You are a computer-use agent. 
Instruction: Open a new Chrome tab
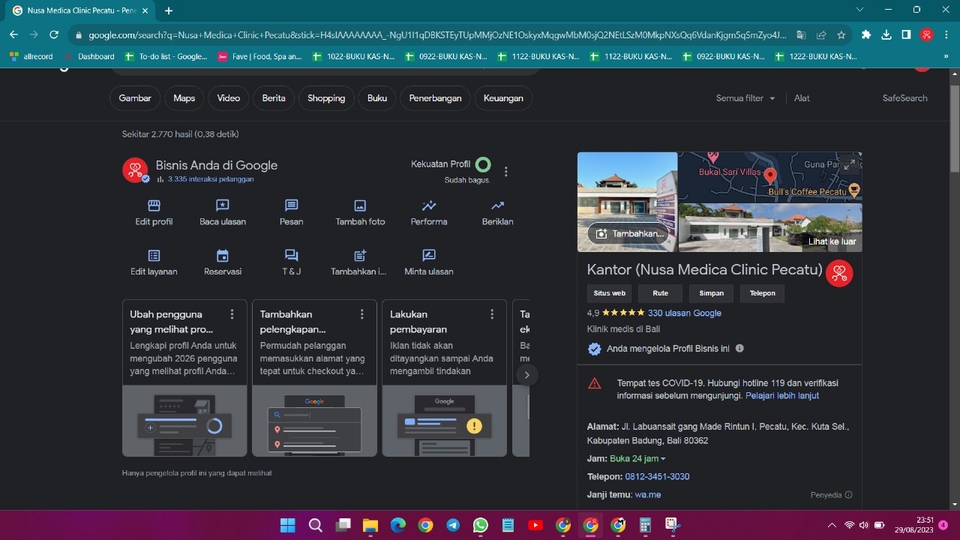point(168,10)
